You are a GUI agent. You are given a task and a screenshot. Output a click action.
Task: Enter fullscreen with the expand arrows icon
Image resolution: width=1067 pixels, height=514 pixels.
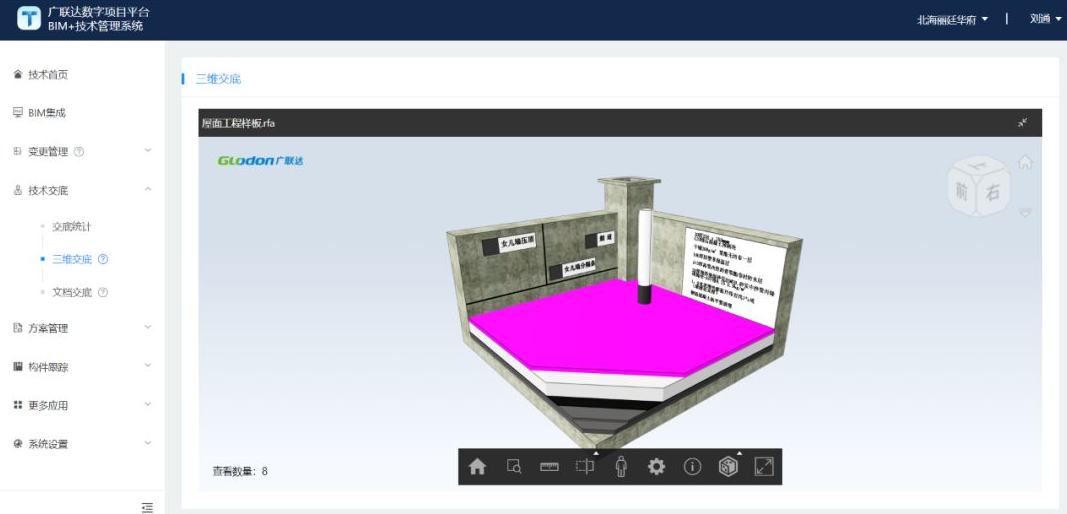(764, 466)
